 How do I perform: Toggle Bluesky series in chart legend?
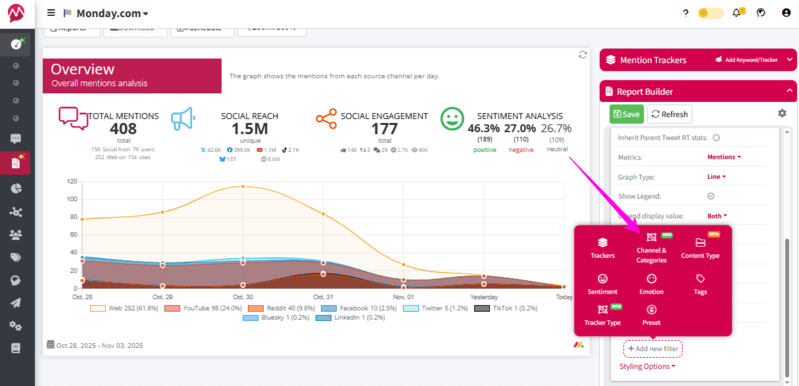click(x=276, y=317)
